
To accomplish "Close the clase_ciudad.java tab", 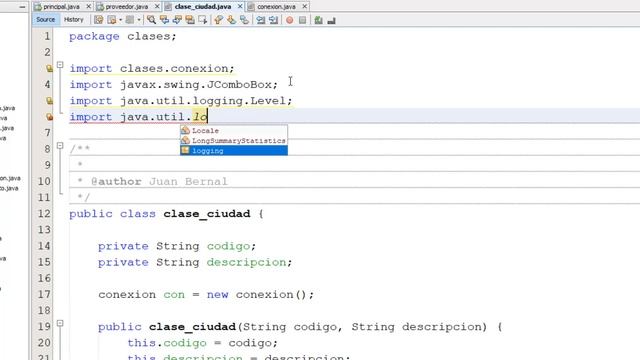I will coord(240,7).
